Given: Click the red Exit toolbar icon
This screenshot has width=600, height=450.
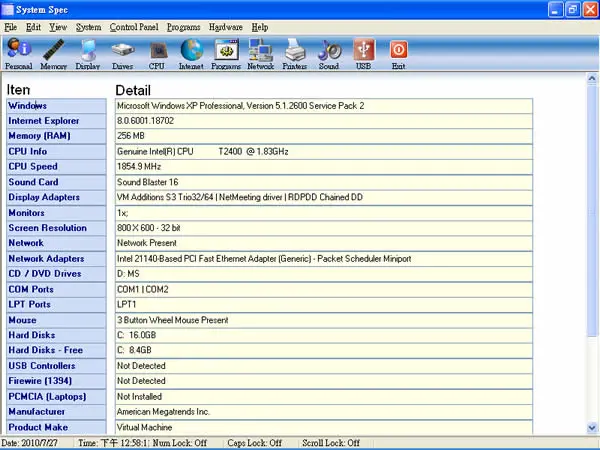Looking at the screenshot, I should coord(398,54).
